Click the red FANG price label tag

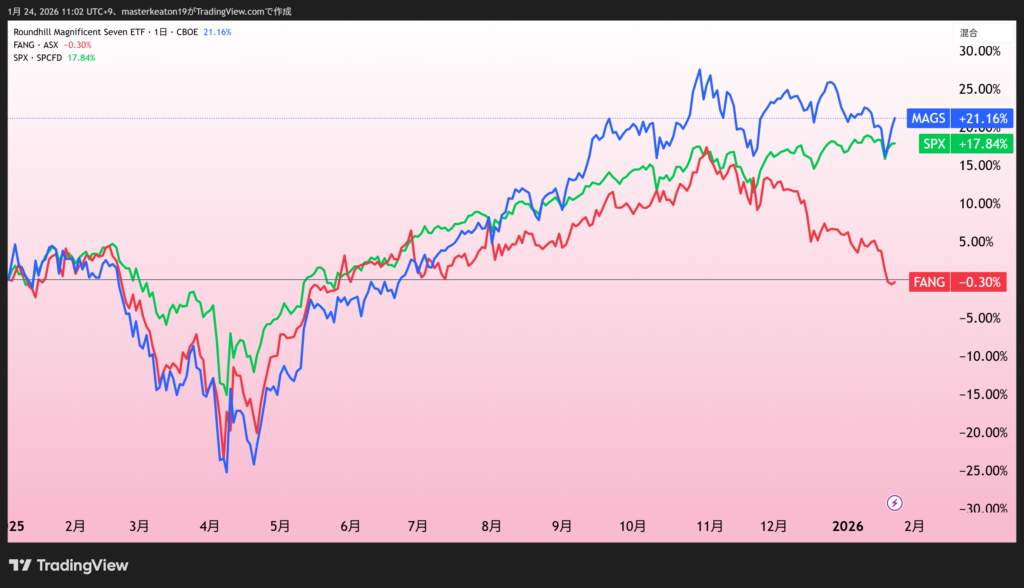[x=928, y=282]
